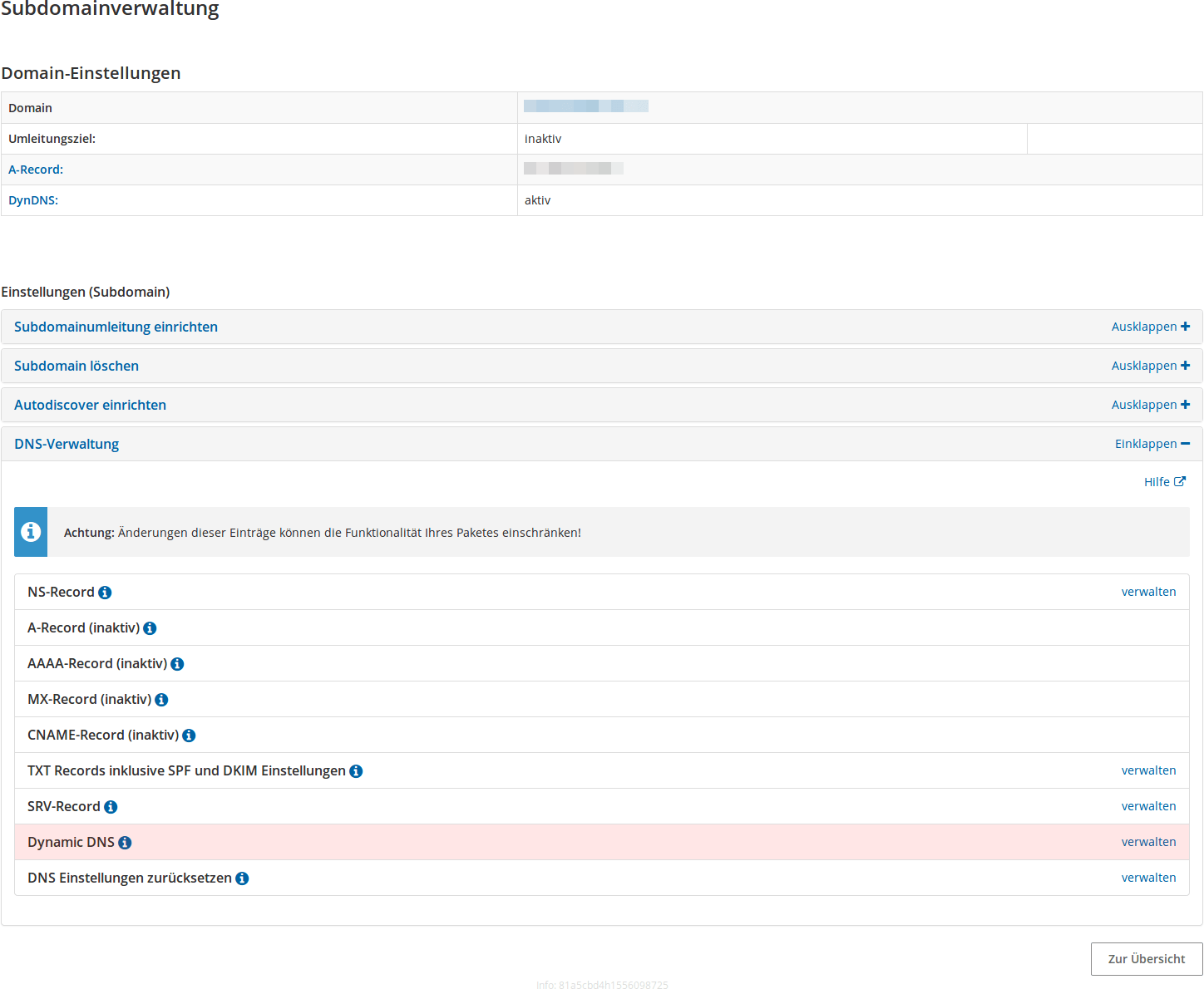
Task: Click verwalten for NS-Record
Action: pos(1148,592)
